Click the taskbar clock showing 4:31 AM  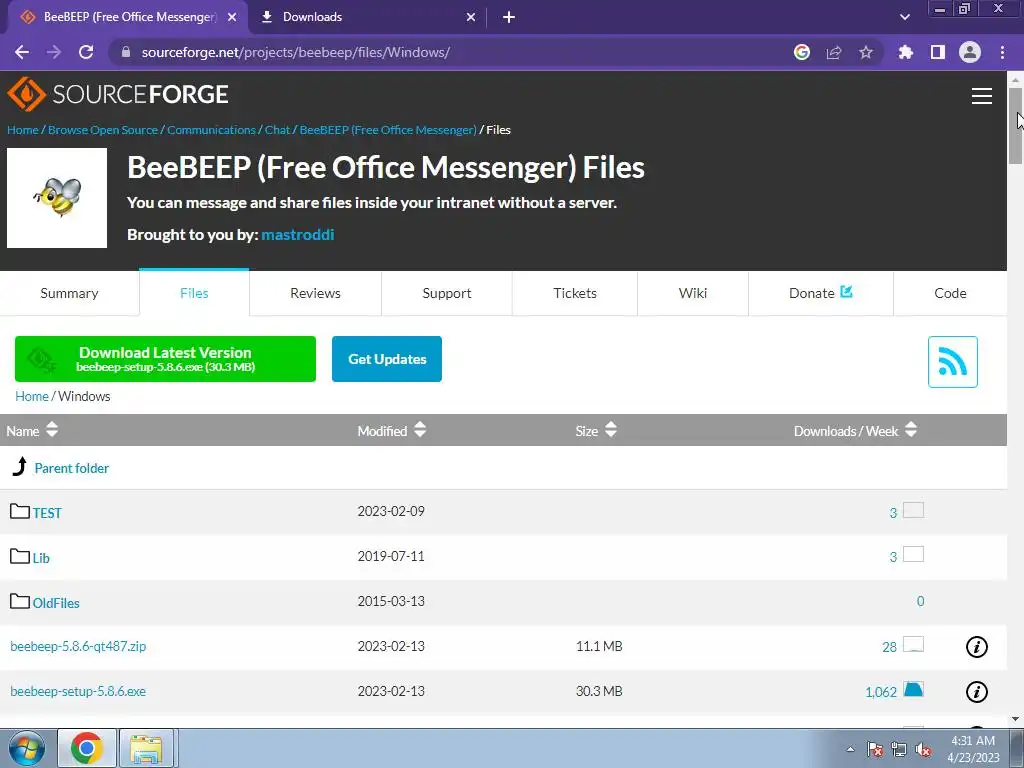click(x=973, y=749)
